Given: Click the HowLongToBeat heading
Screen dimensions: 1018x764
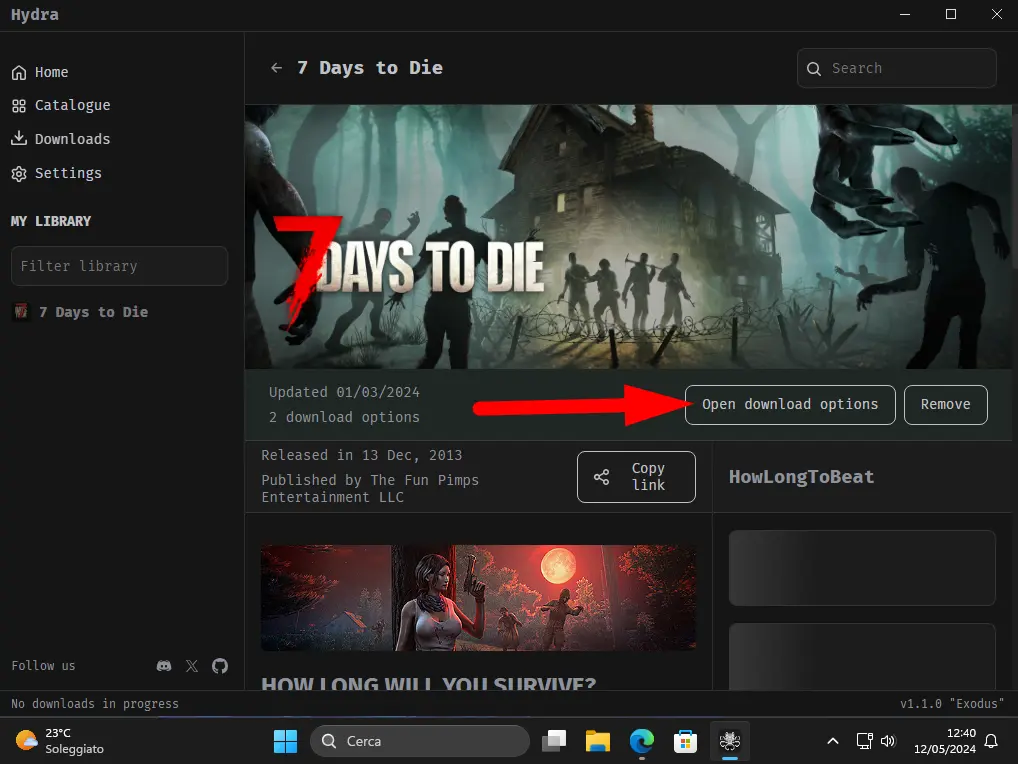Looking at the screenshot, I should coord(801,477).
